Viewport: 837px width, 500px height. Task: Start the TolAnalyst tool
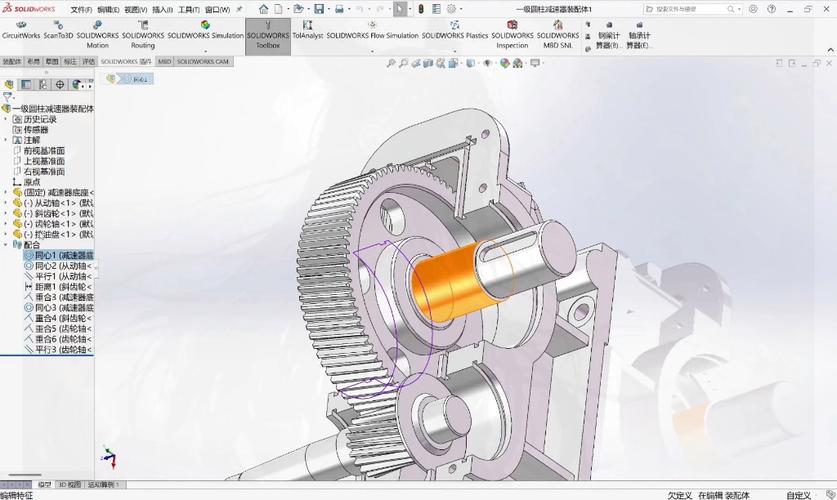[x=307, y=30]
